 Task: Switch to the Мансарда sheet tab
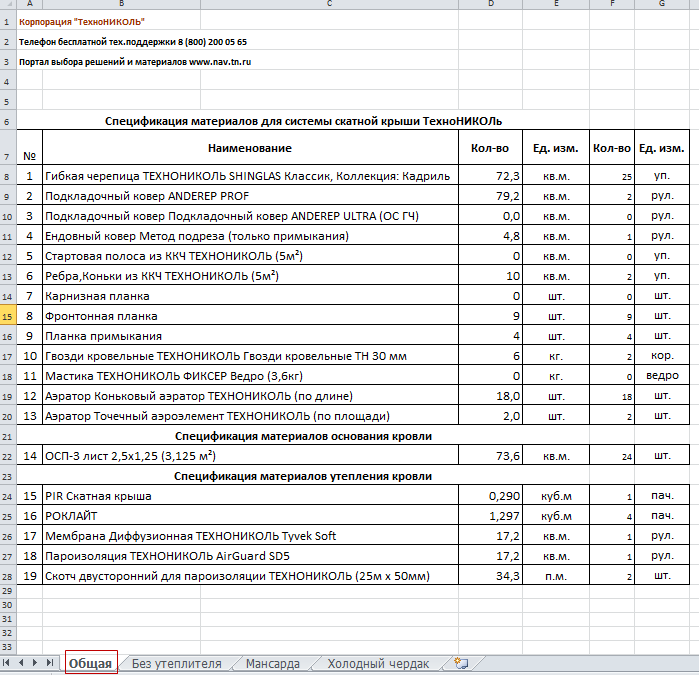pyautogui.click(x=272, y=663)
